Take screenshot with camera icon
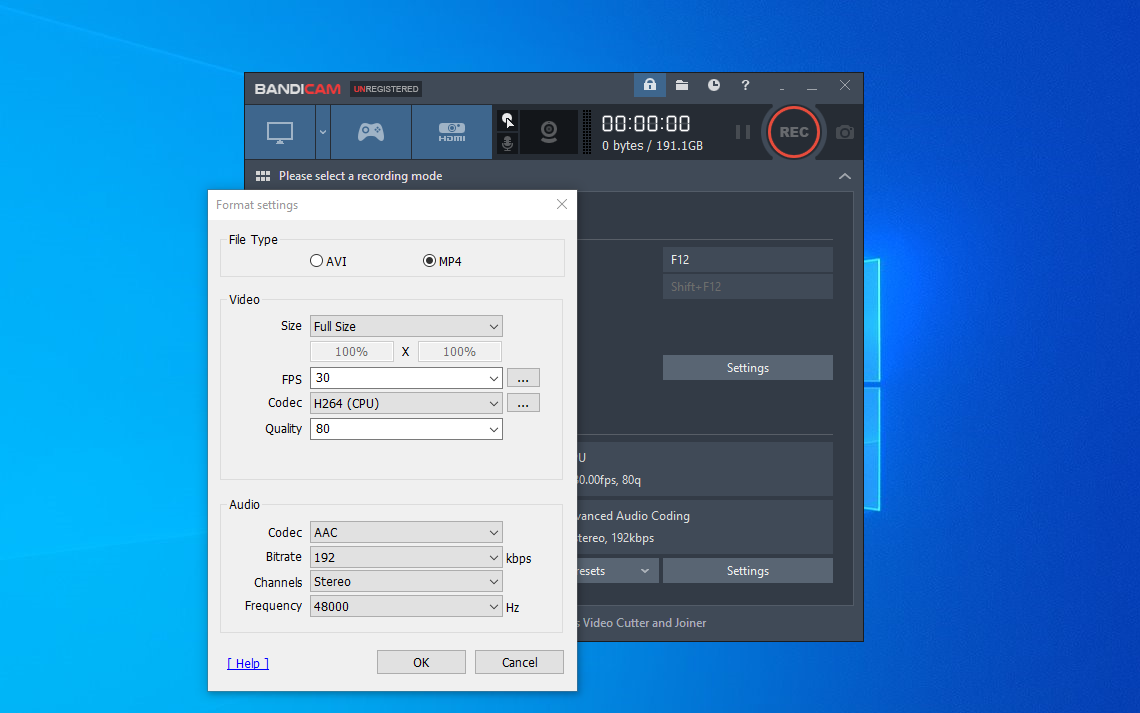This screenshot has height=713, width=1140. 845,132
